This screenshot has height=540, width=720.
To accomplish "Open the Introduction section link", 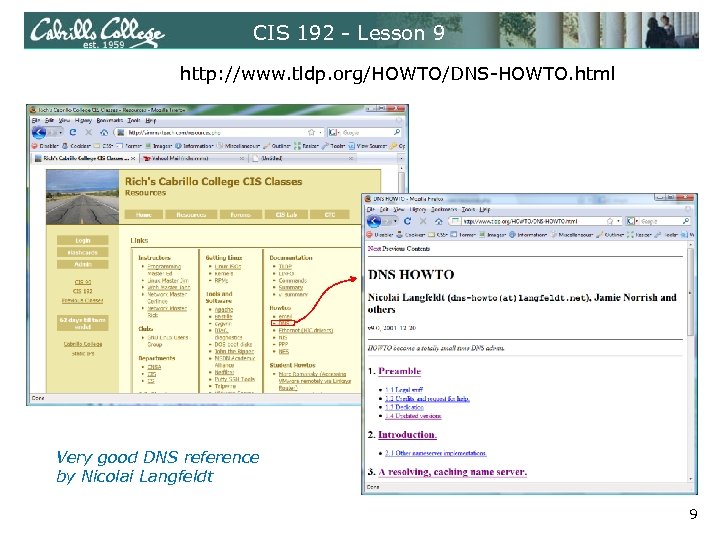I will [407, 434].
